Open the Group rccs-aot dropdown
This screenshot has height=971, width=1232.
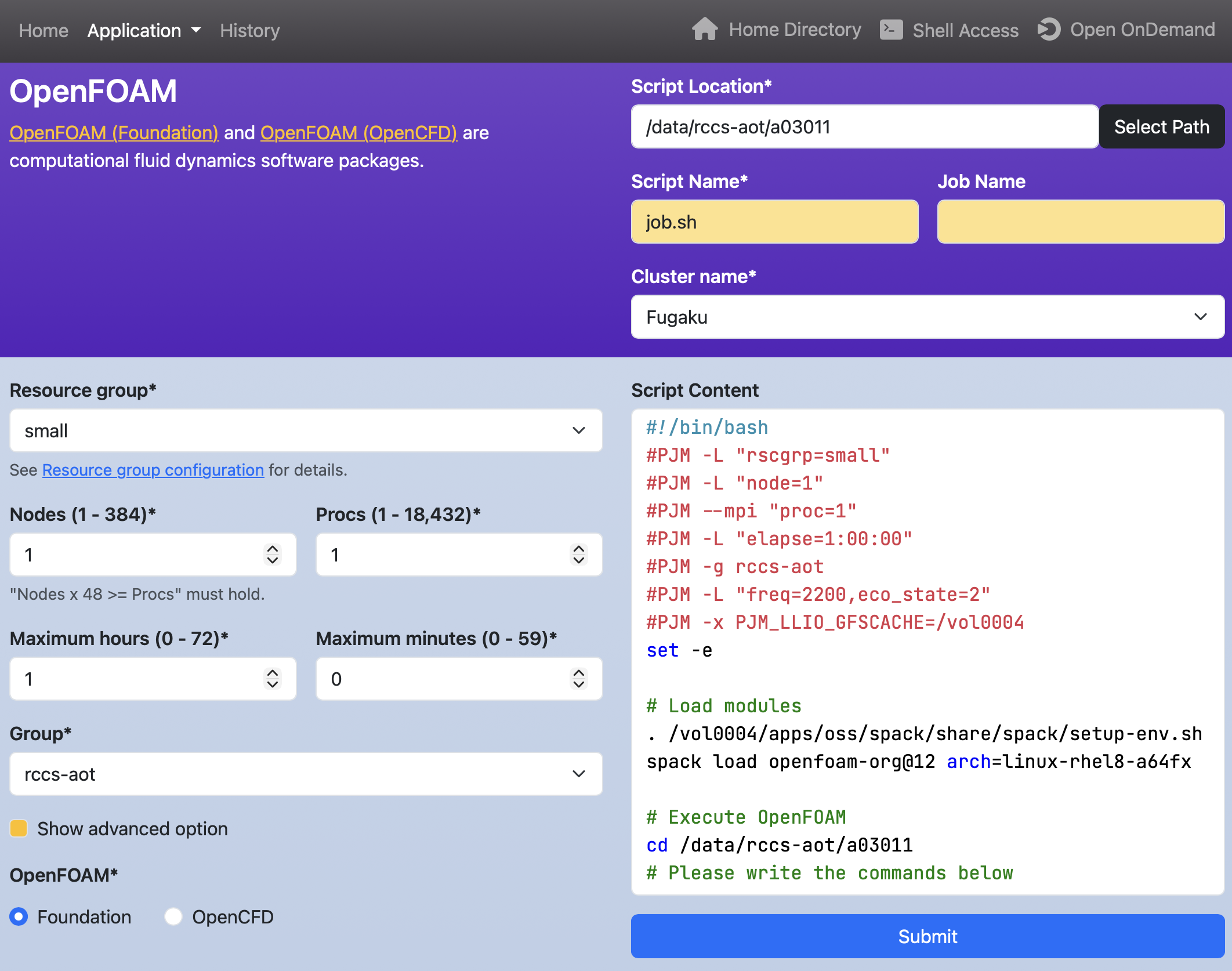coord(306,774)
